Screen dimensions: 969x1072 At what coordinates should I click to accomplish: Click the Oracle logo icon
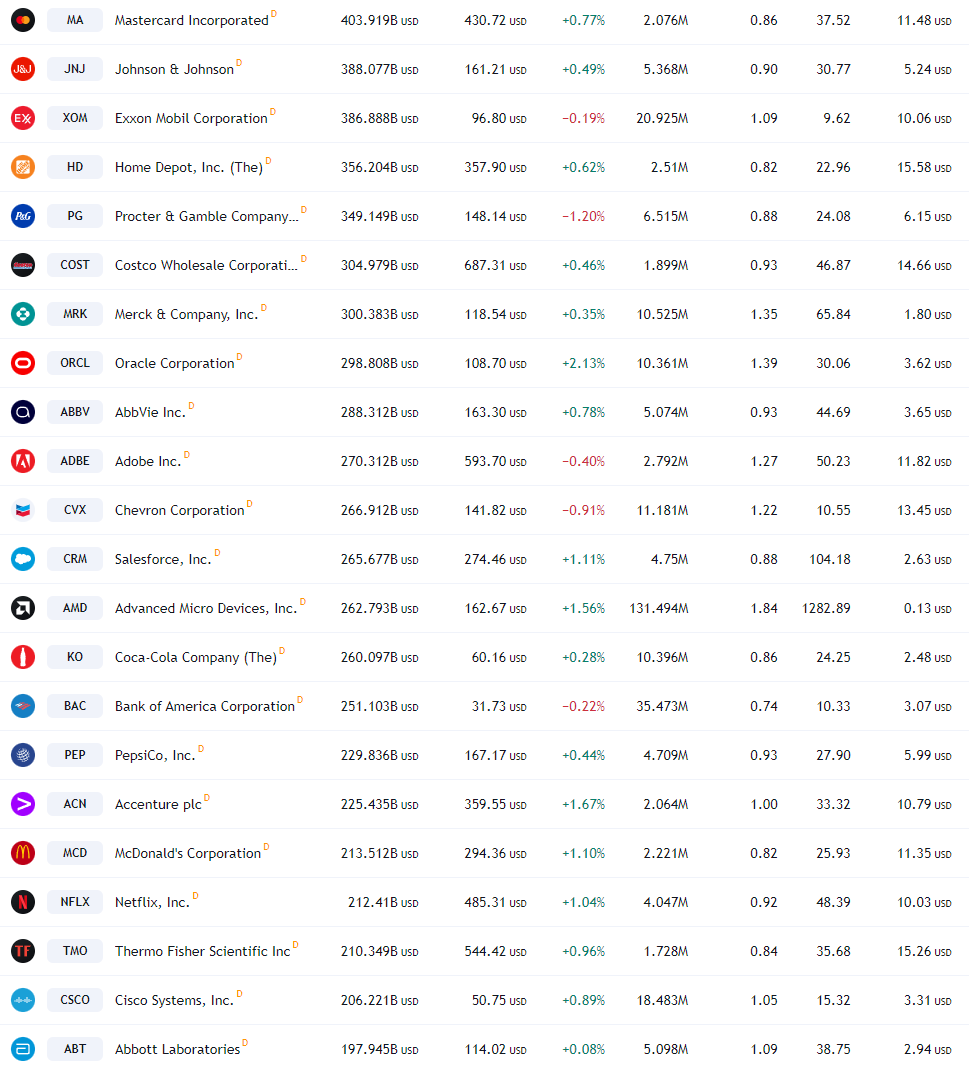23,363
